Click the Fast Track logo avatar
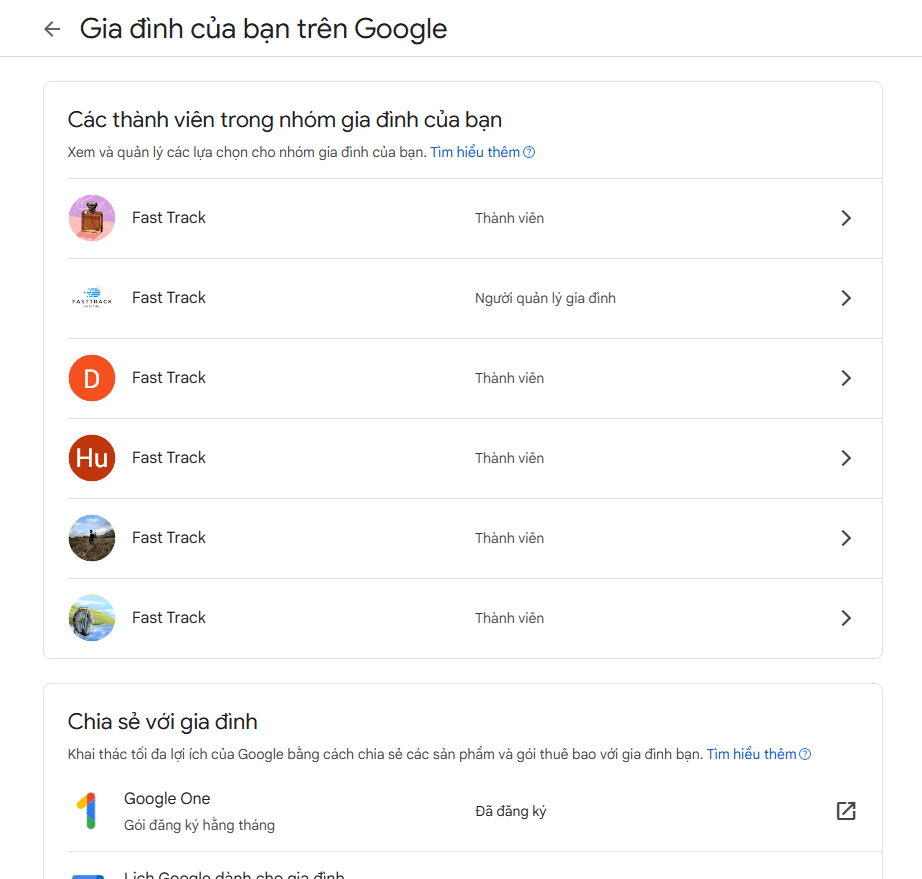Viewport: 922px width, 879px height. point(91,297)
